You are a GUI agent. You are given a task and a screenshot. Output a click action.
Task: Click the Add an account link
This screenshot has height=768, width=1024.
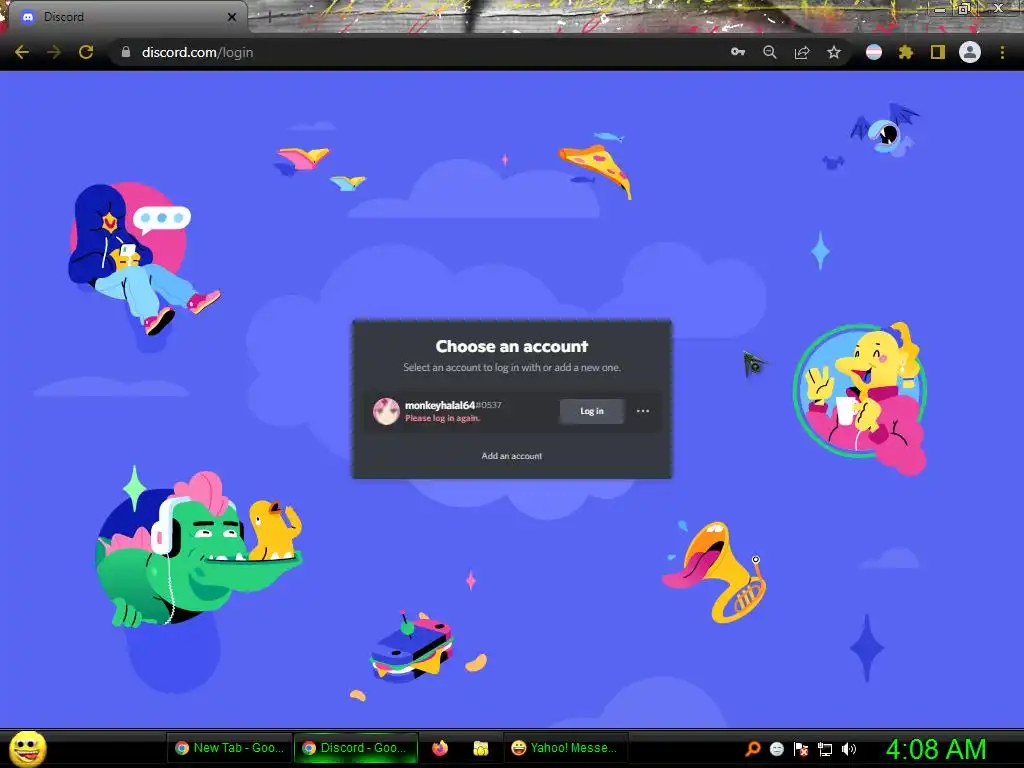511,456
